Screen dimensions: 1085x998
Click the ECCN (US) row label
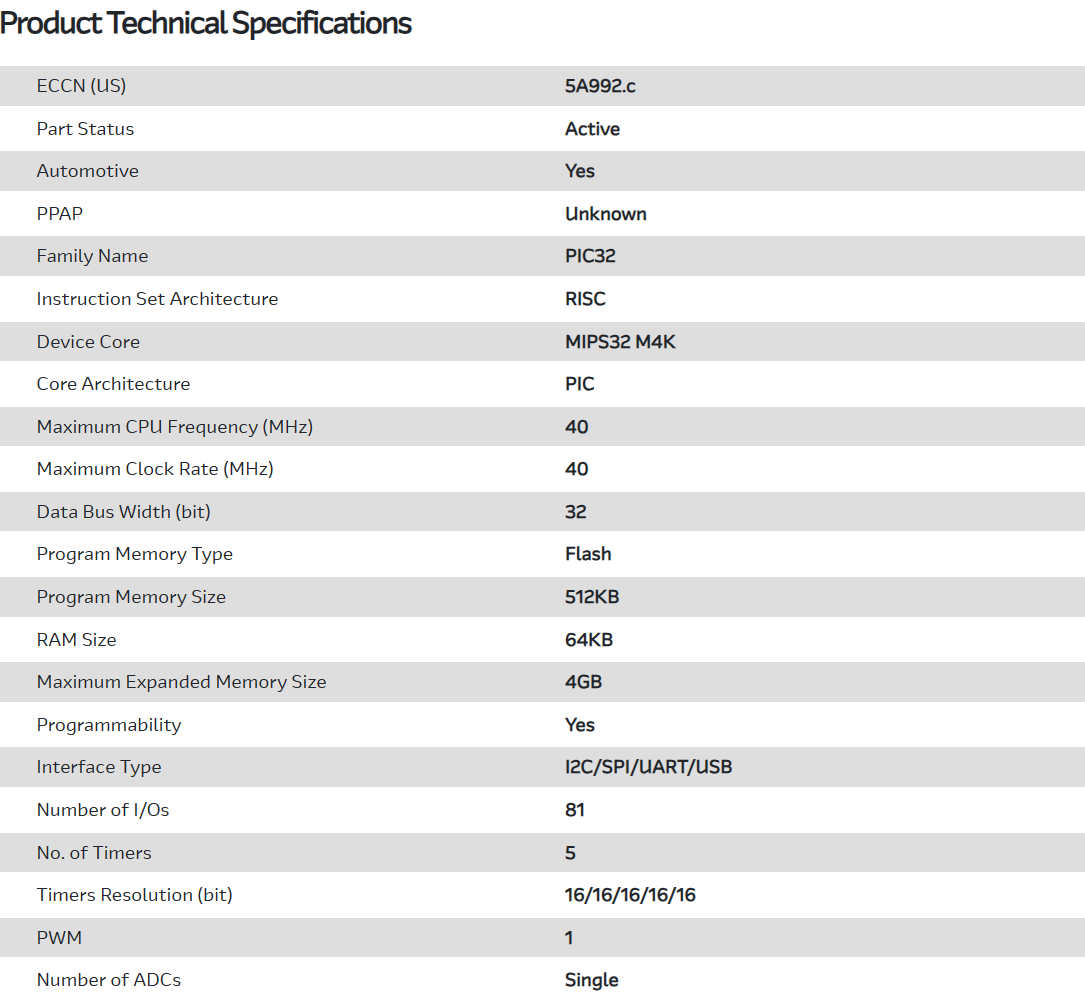pyautogui.click(x=81, y=86)
